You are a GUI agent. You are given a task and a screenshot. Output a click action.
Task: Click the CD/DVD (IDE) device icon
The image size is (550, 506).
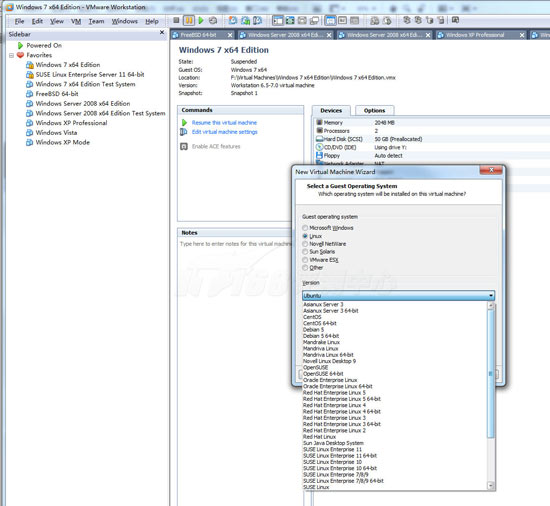pos(319,147)
